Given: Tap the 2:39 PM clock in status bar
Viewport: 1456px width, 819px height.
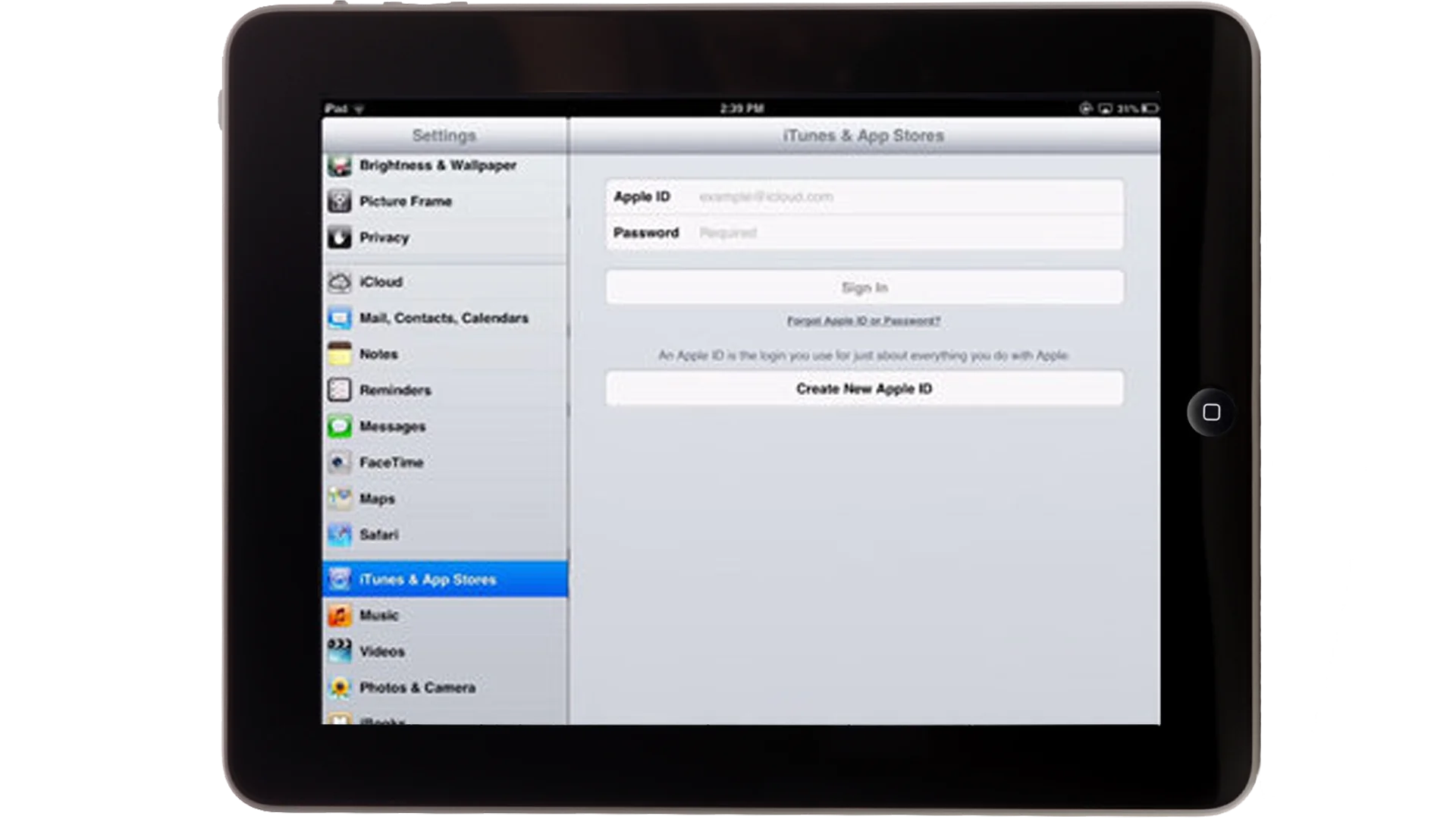Looking at the screenshot, I should 742,108.
